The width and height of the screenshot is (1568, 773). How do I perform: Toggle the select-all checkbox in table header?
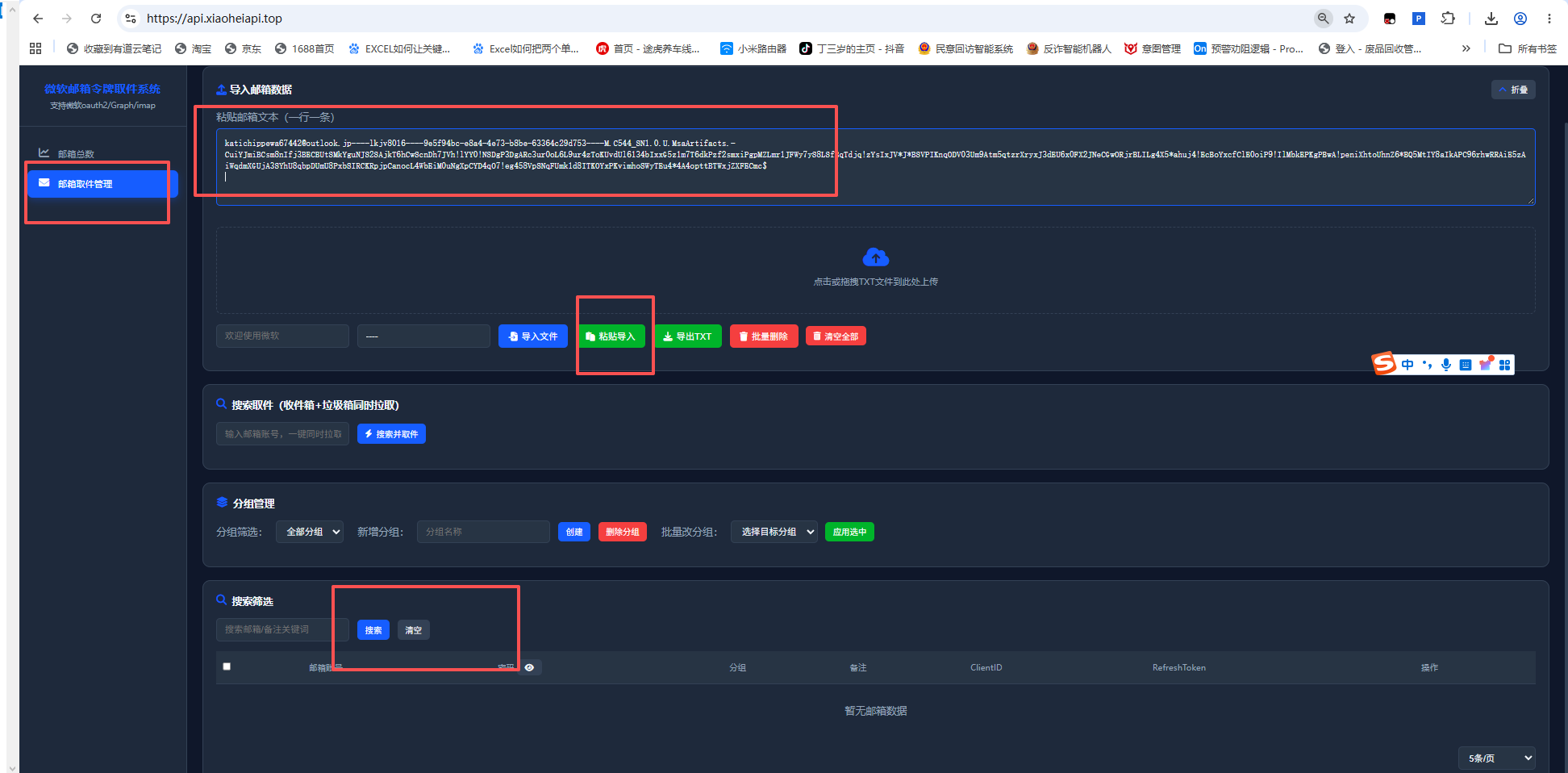227,666
